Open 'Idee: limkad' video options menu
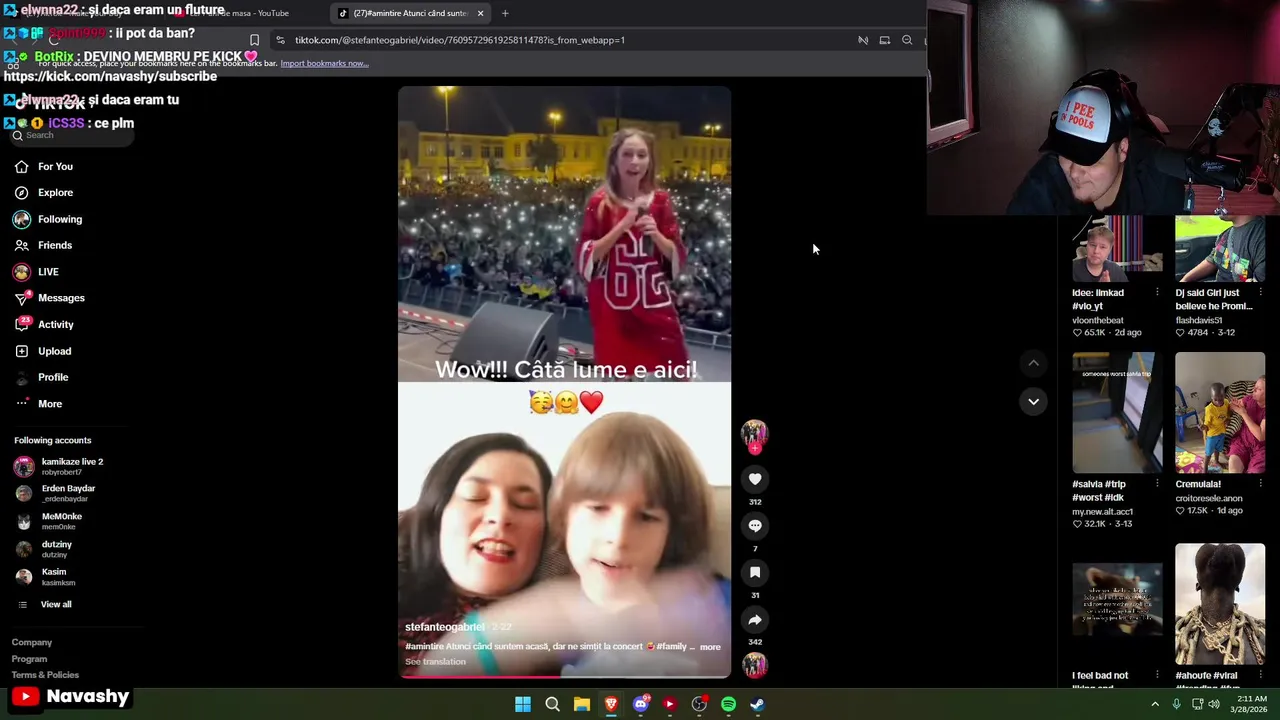Screen dimensions: 1280x720 (x=1157, y=293)
